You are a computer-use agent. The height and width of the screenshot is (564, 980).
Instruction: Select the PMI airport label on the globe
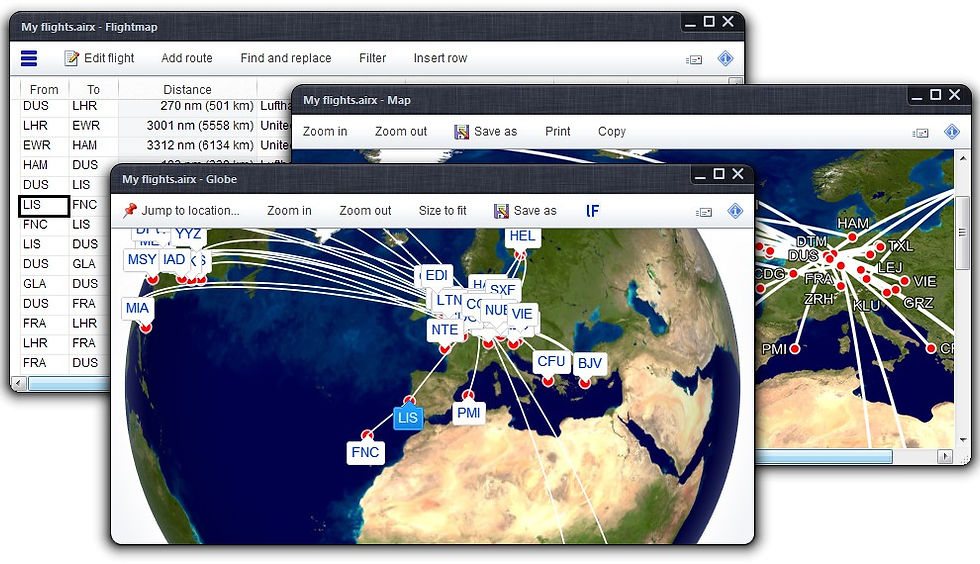pos(468,413)
